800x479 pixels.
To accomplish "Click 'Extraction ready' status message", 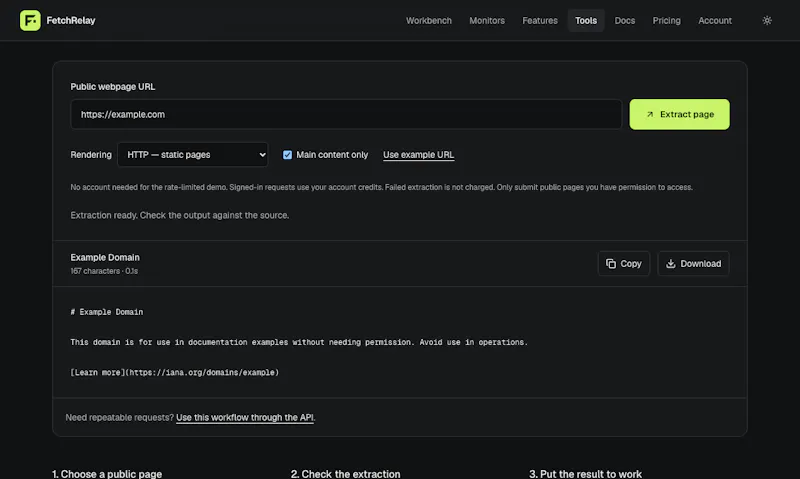I will tap(180, 215).
